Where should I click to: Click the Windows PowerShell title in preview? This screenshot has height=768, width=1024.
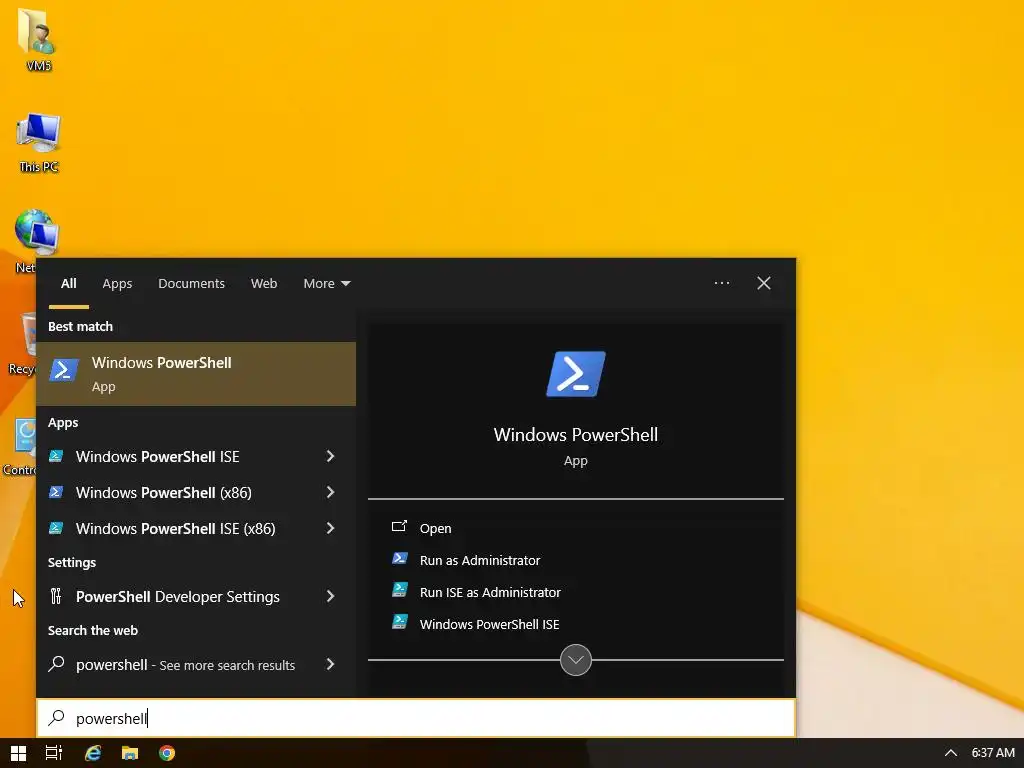point(575,434)
